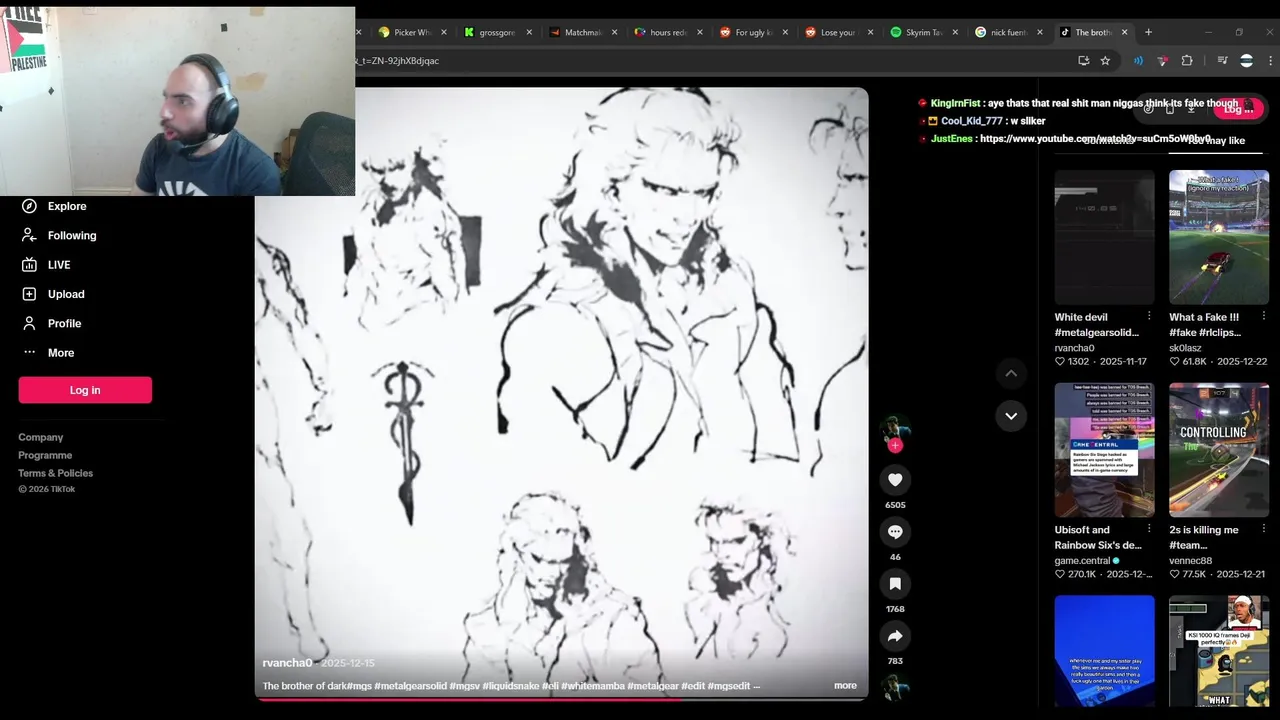
Task: Go to previous video with up chevron
Action: pos(1011,373)
